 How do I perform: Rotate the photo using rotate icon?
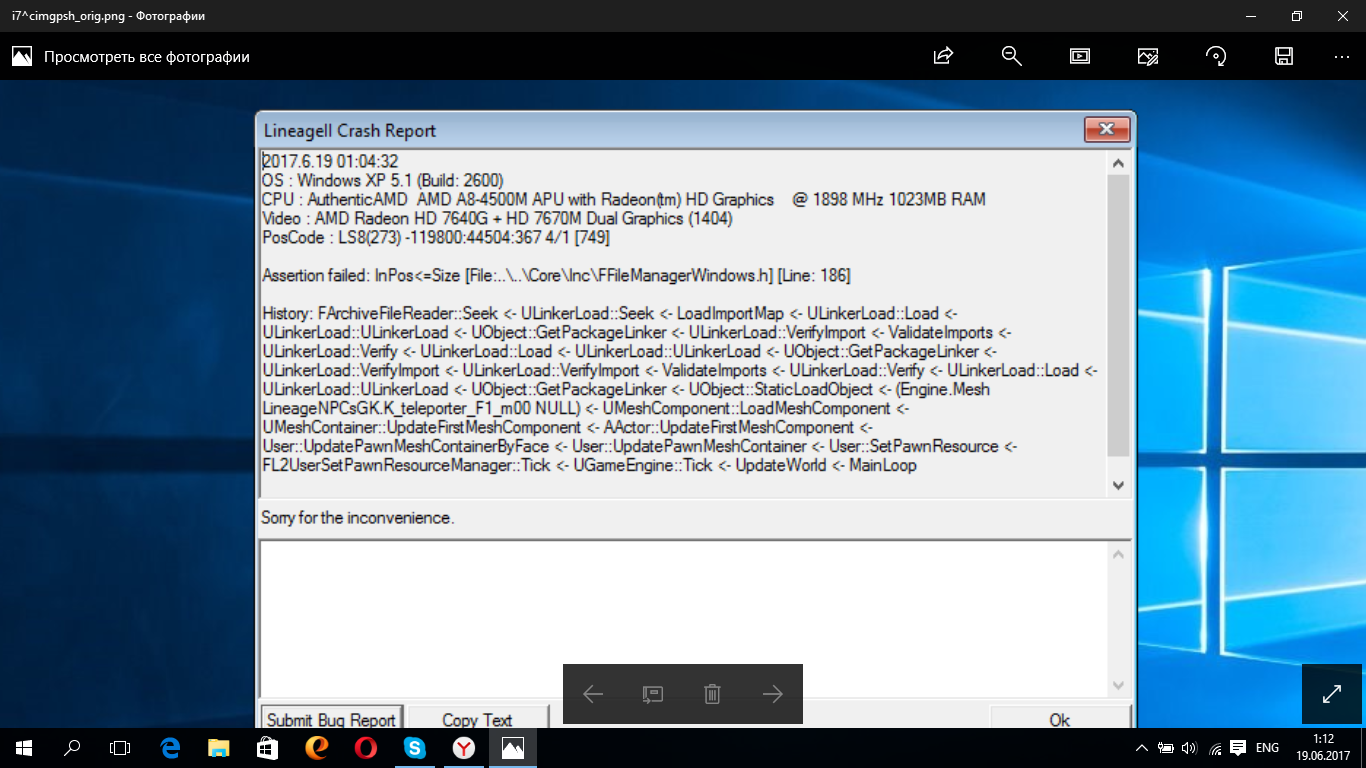coord(1216,56)
